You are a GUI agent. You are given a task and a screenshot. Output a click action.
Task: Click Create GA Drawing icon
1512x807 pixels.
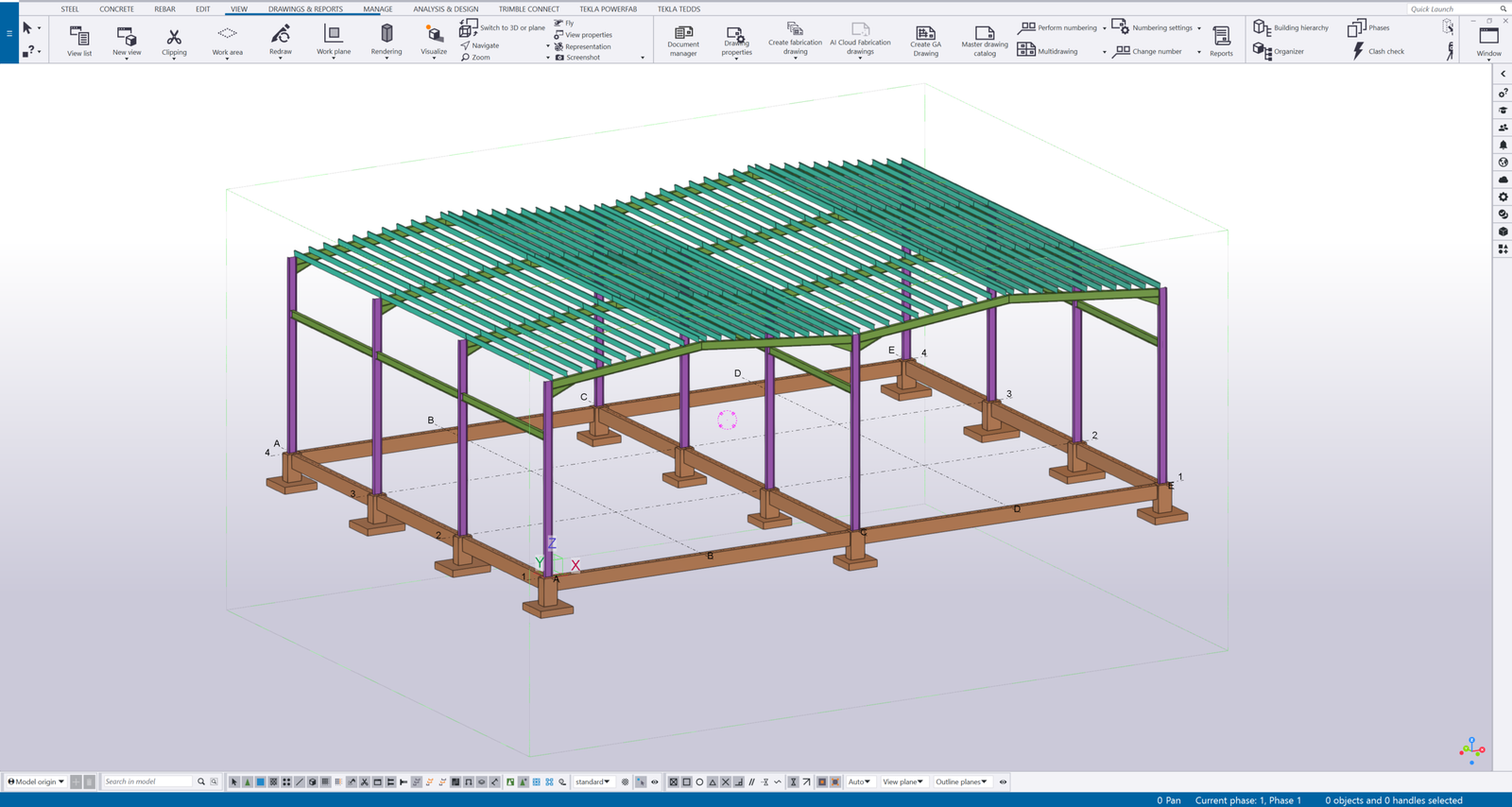(925, 41)
